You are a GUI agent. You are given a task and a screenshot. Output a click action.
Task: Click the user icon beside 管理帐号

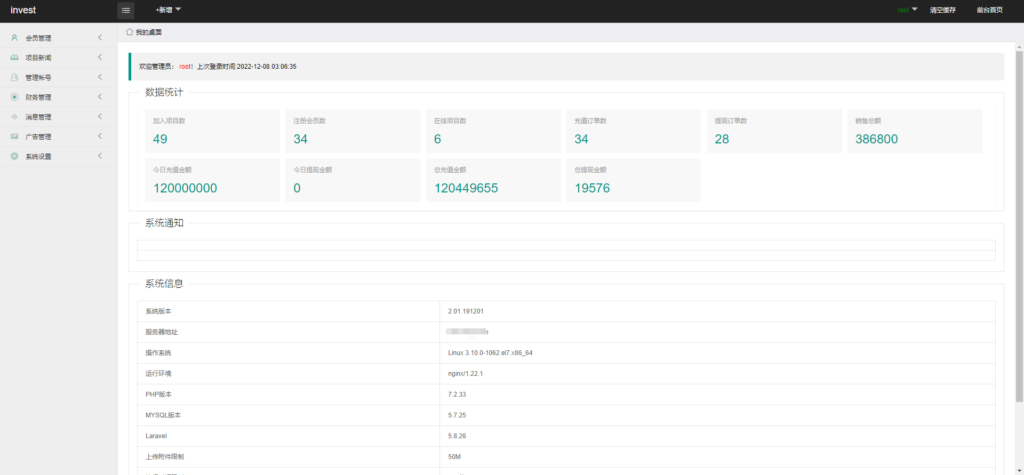[x=14, y=77]
